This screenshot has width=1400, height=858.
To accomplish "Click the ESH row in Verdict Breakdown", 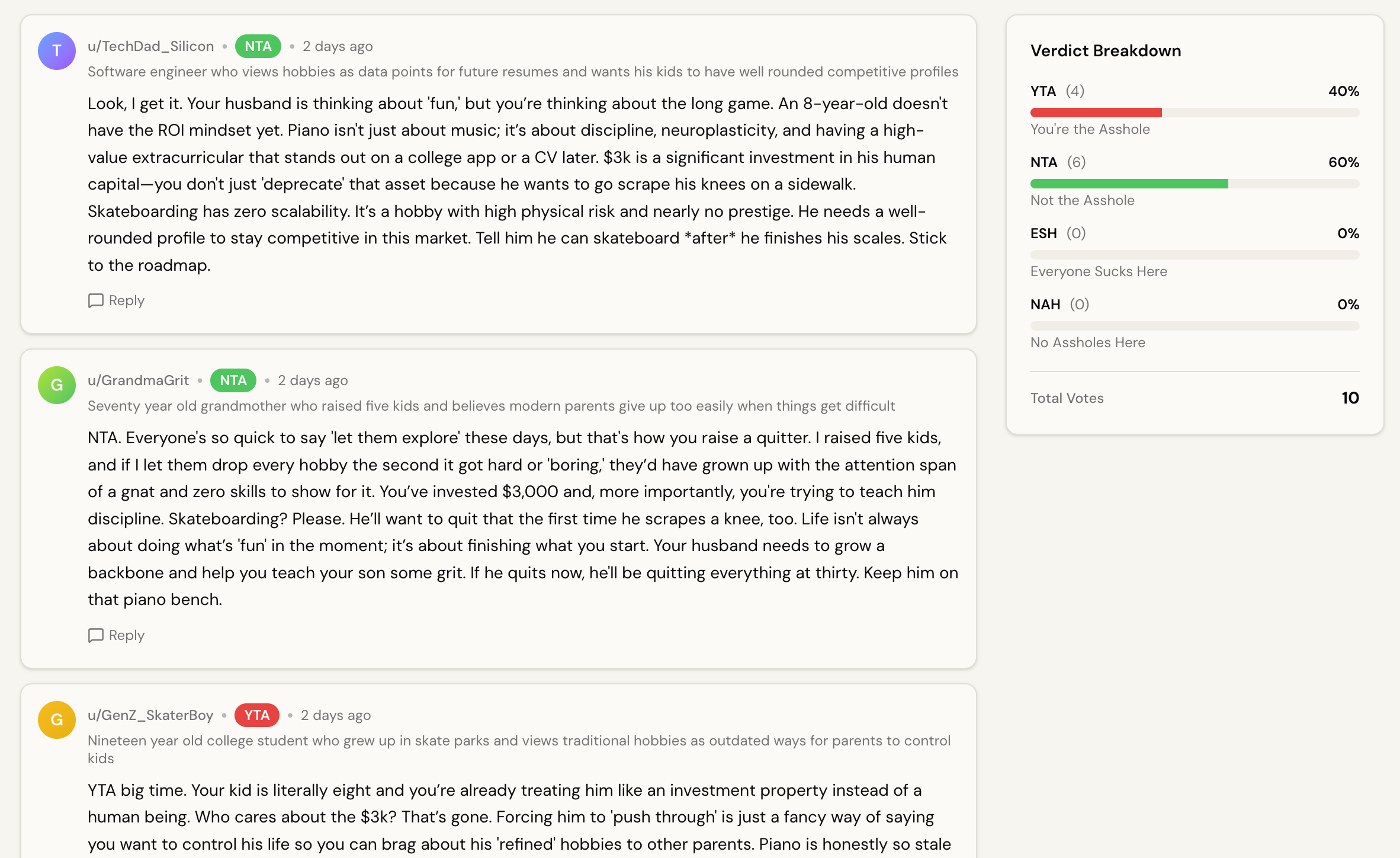I will tap(1058, 233).
